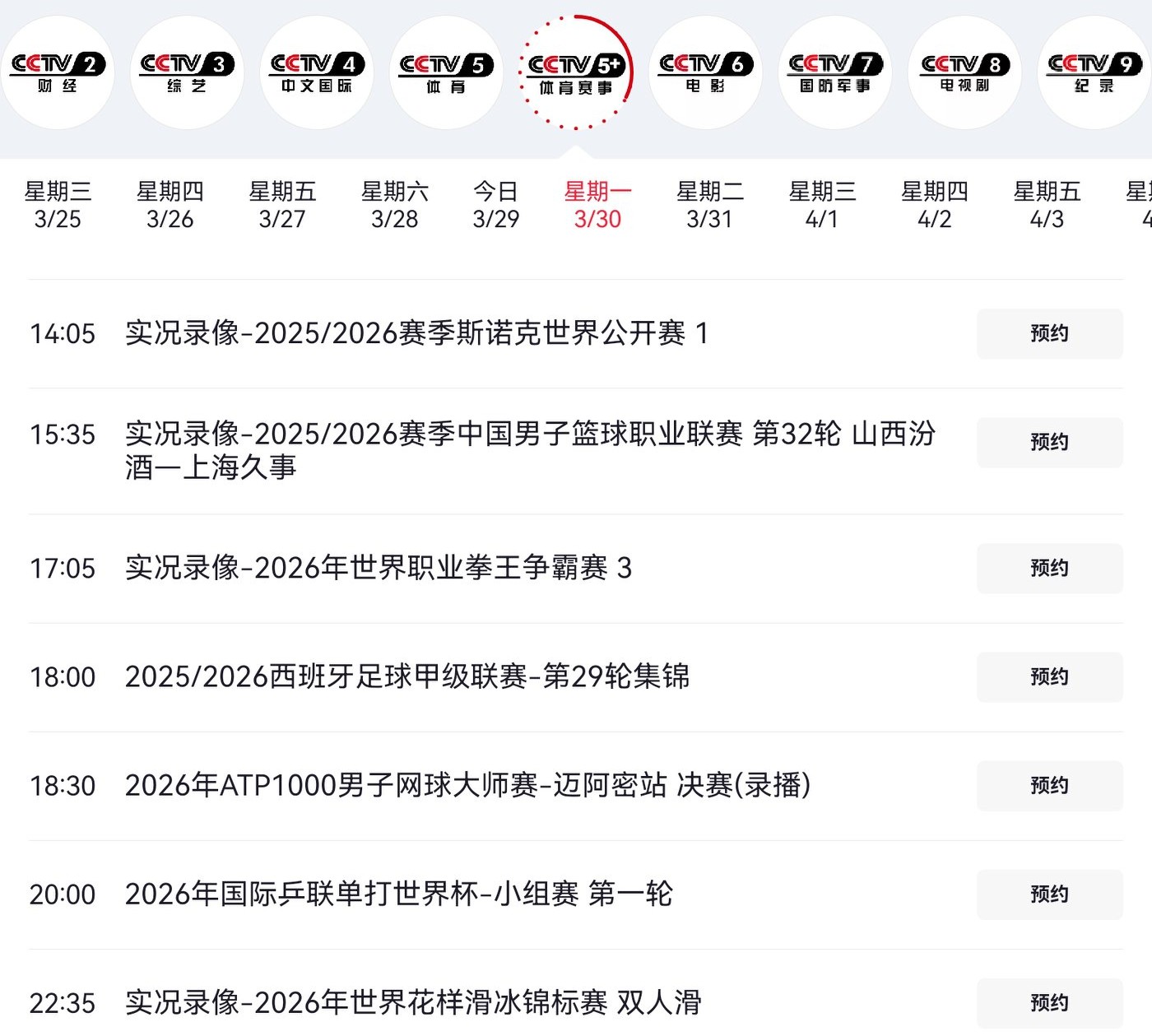
Task: Switch to CCTV 4 中文国际 channel
Action: click(317, 72)
